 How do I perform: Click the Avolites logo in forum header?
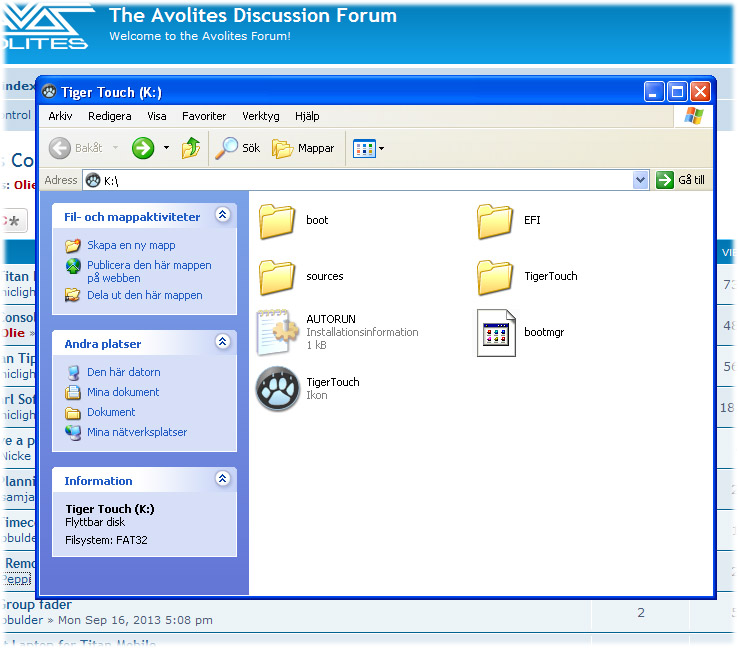(46, 26)
